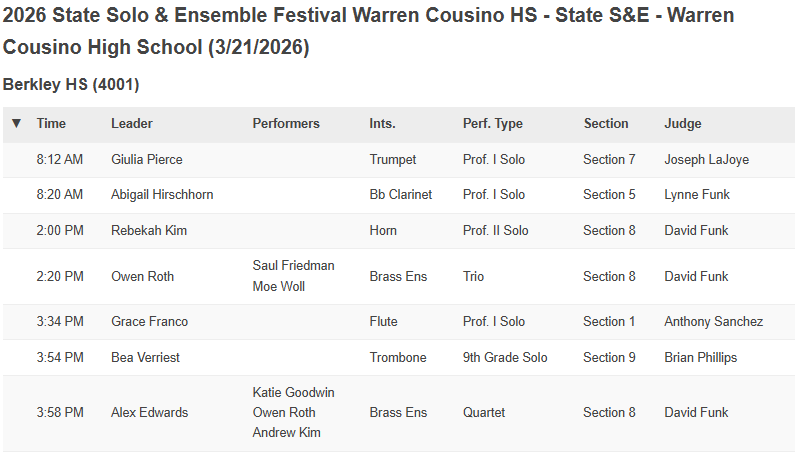This screenshot has width=801, height=468.
Task: Sort by Perf. Type column header
Action: click(493, 124)
